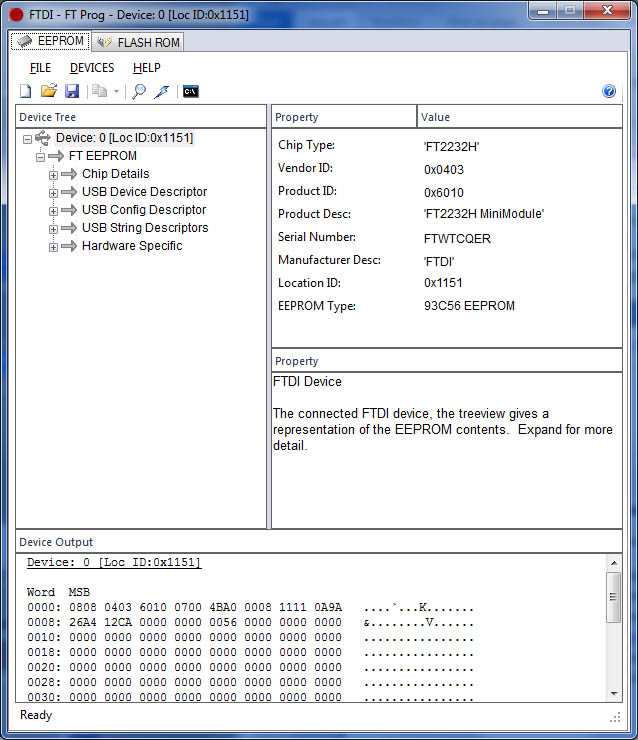Select the Chip Details tree item

pyautogui.click(x=116, y=174)
